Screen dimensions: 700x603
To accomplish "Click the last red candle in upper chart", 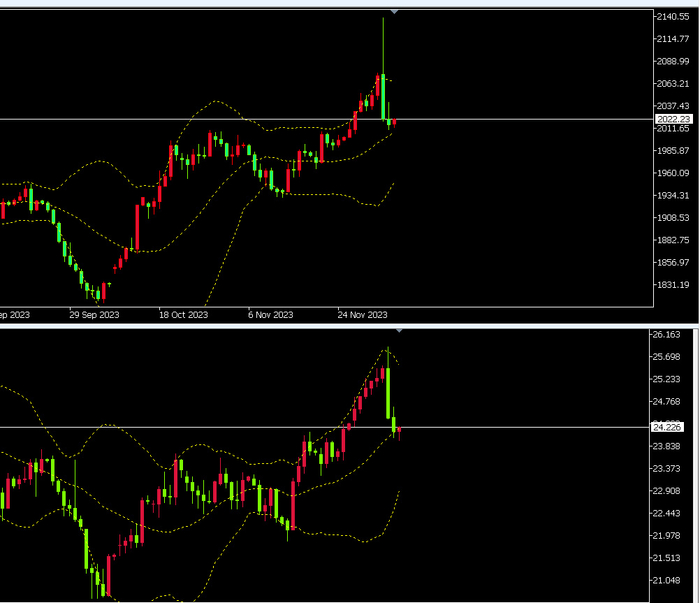I will point(394,123).
